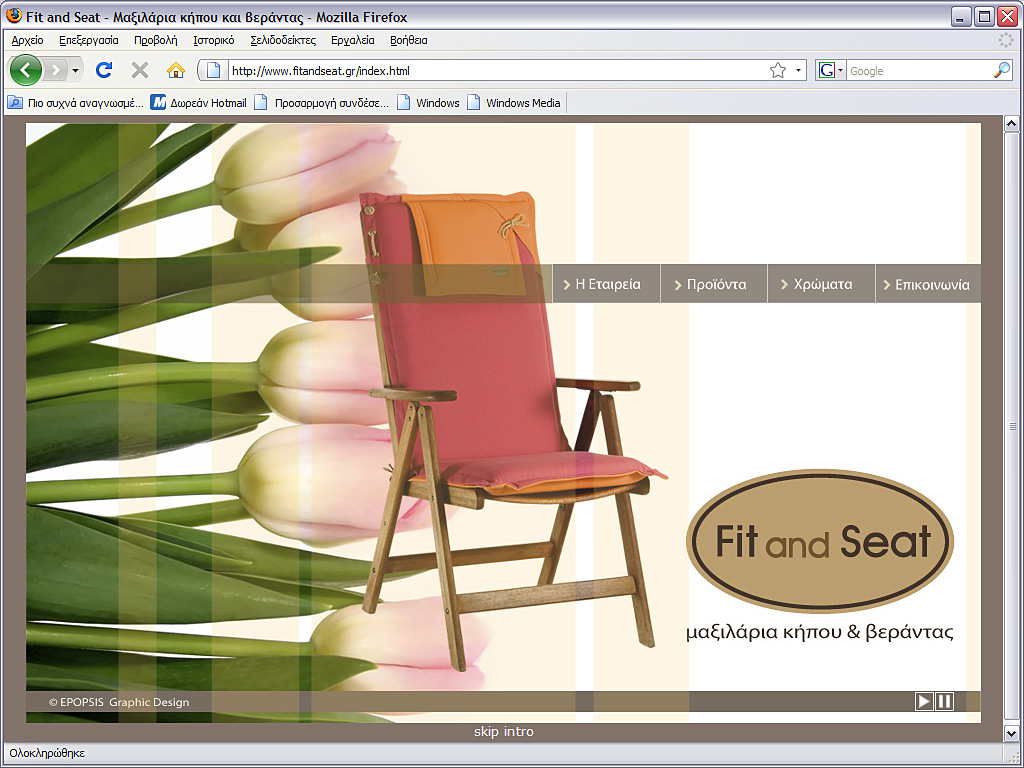1024x768 pixels.
Task: Click the Firefox icon in the title bar
Action: [14, 16]
